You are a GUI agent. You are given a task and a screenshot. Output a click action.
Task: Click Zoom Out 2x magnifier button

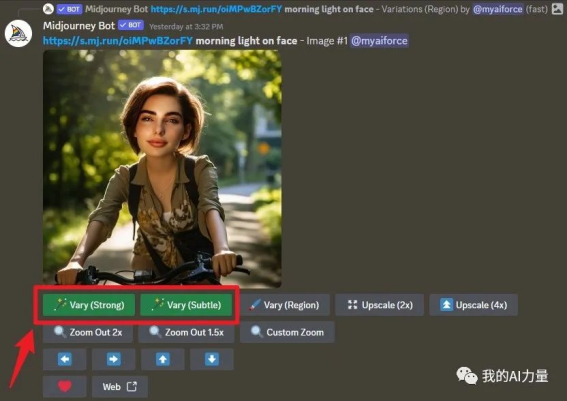(x=88, y=332)
